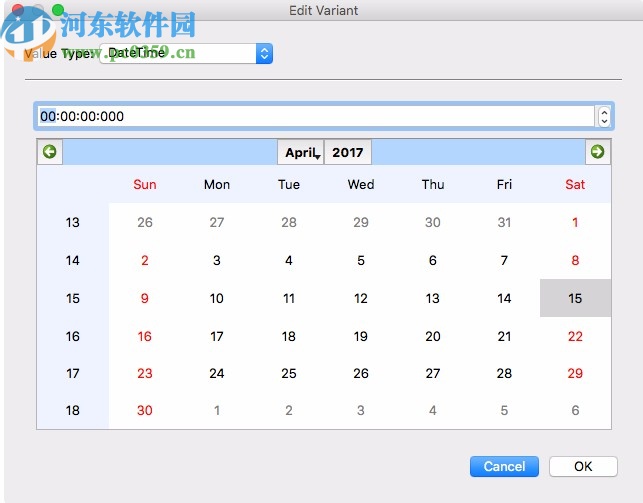643x503 pixels.
Task: Choose April 21 date cell
Action: click(x=504, y=337)
